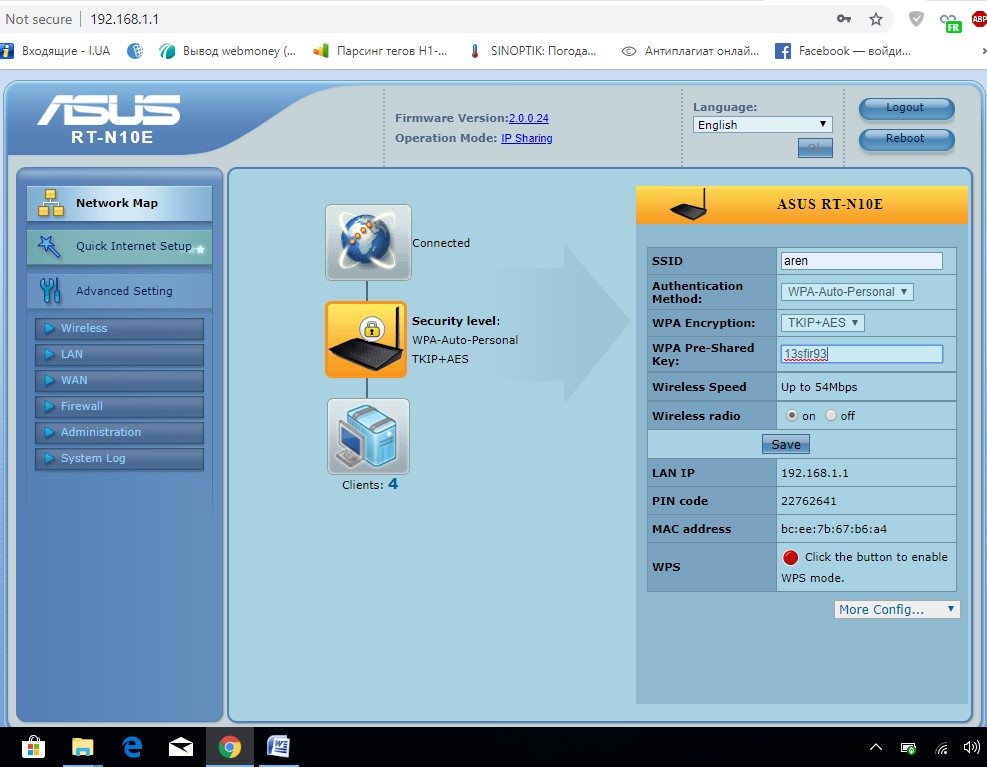Expand the LAN menu
The image size is (987, 767).
click(x=120, y=354)
